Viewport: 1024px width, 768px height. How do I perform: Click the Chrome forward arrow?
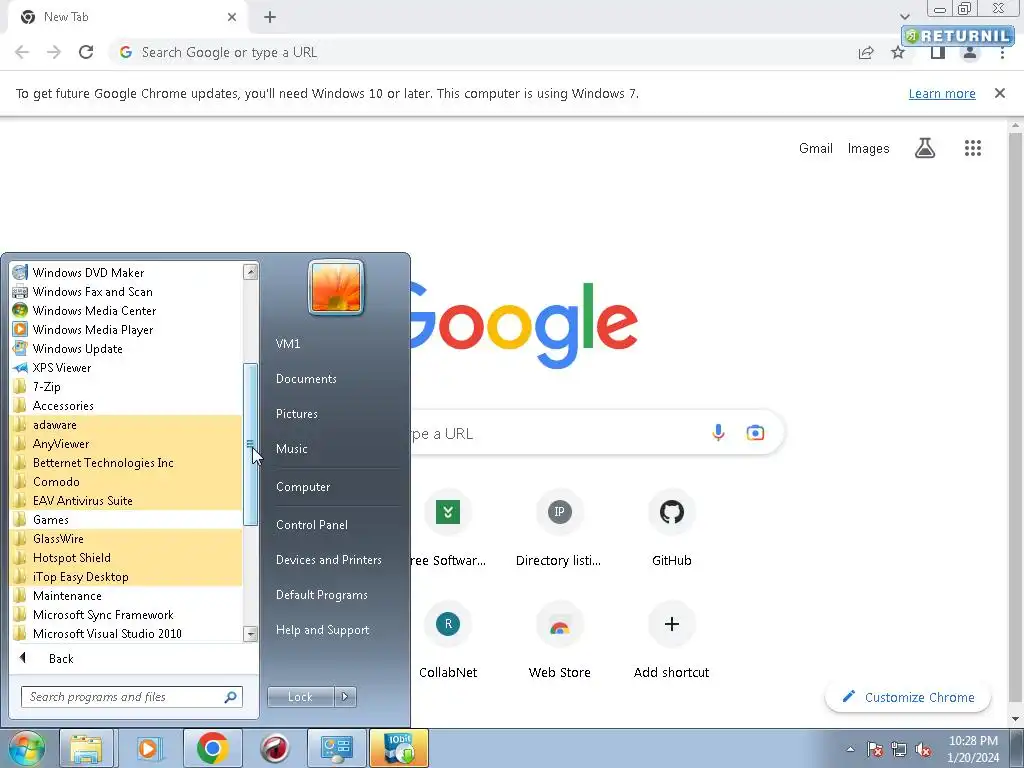click(x=54, y=52)
